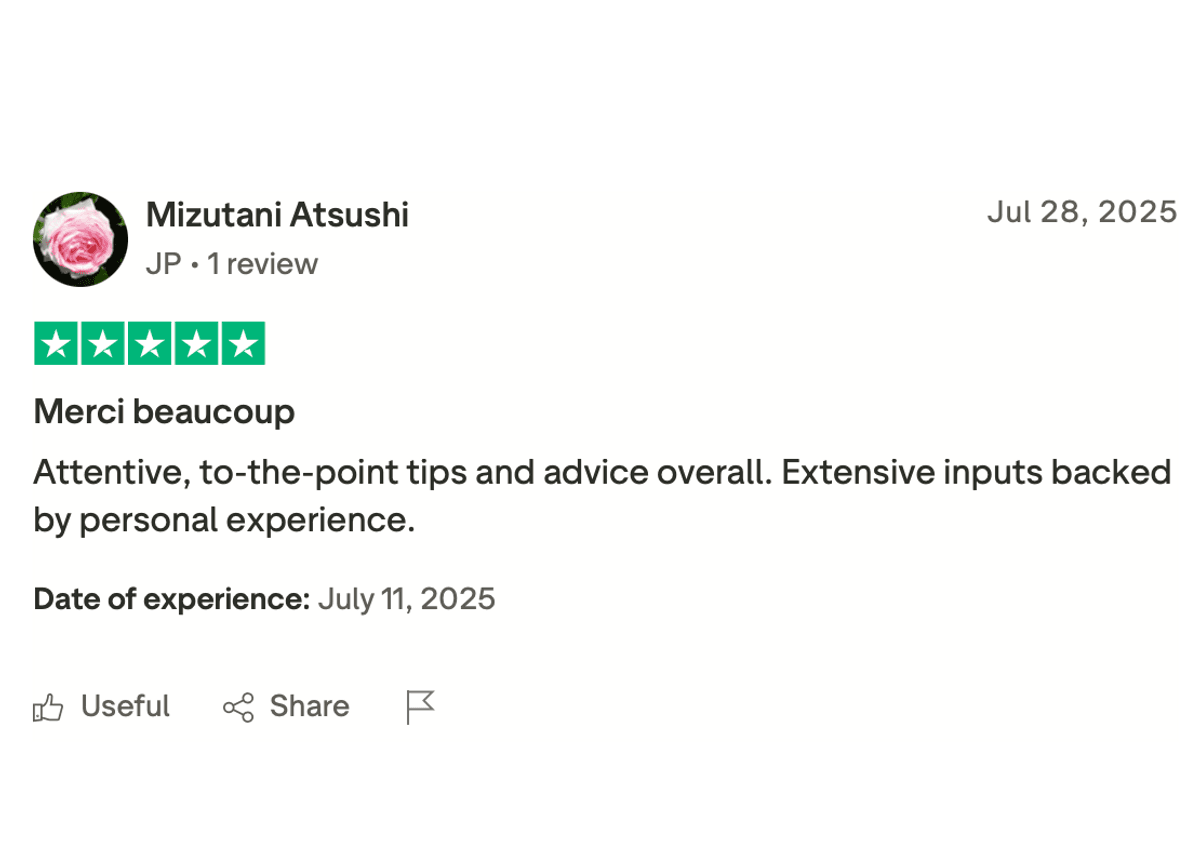Click the first green rating star
Screen dimensions: 1200x856
pyautogui.click(x=57, y=344)
